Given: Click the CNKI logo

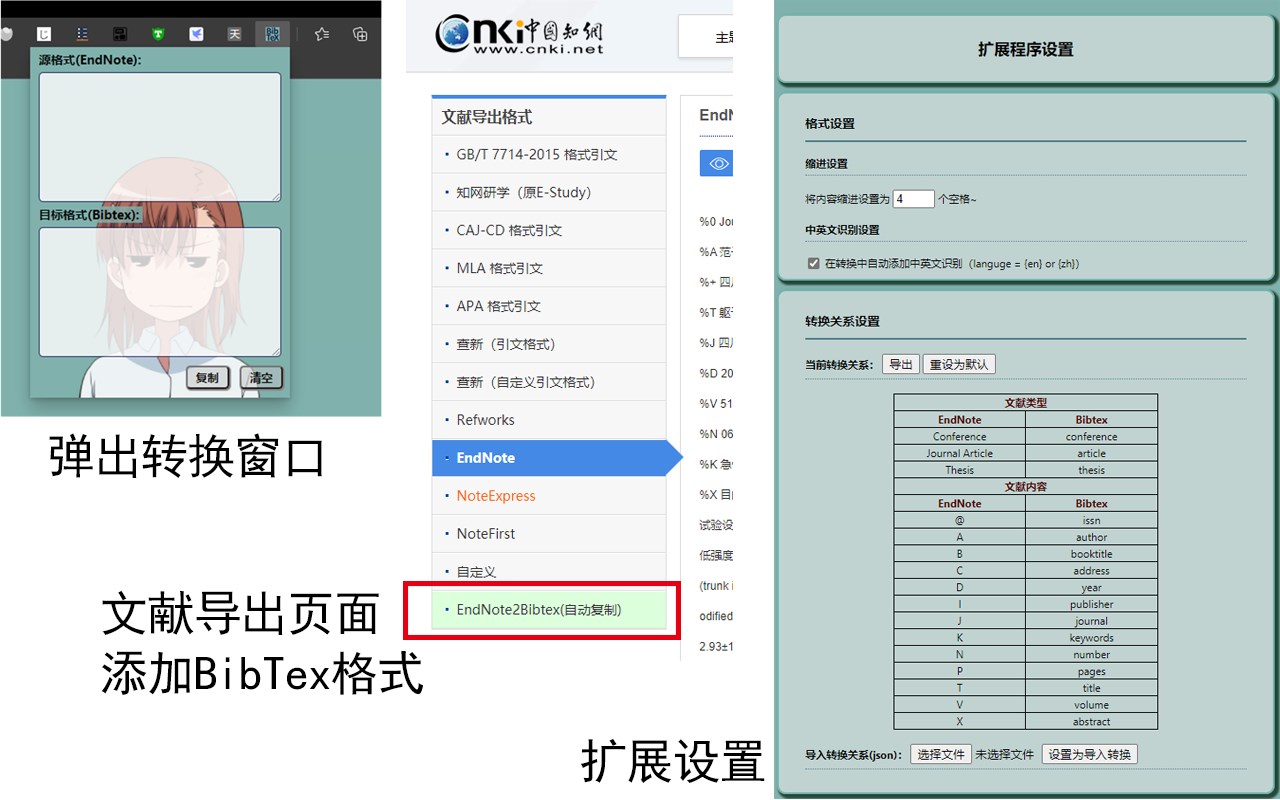Looking at the screenshot, I should [519, 35].
